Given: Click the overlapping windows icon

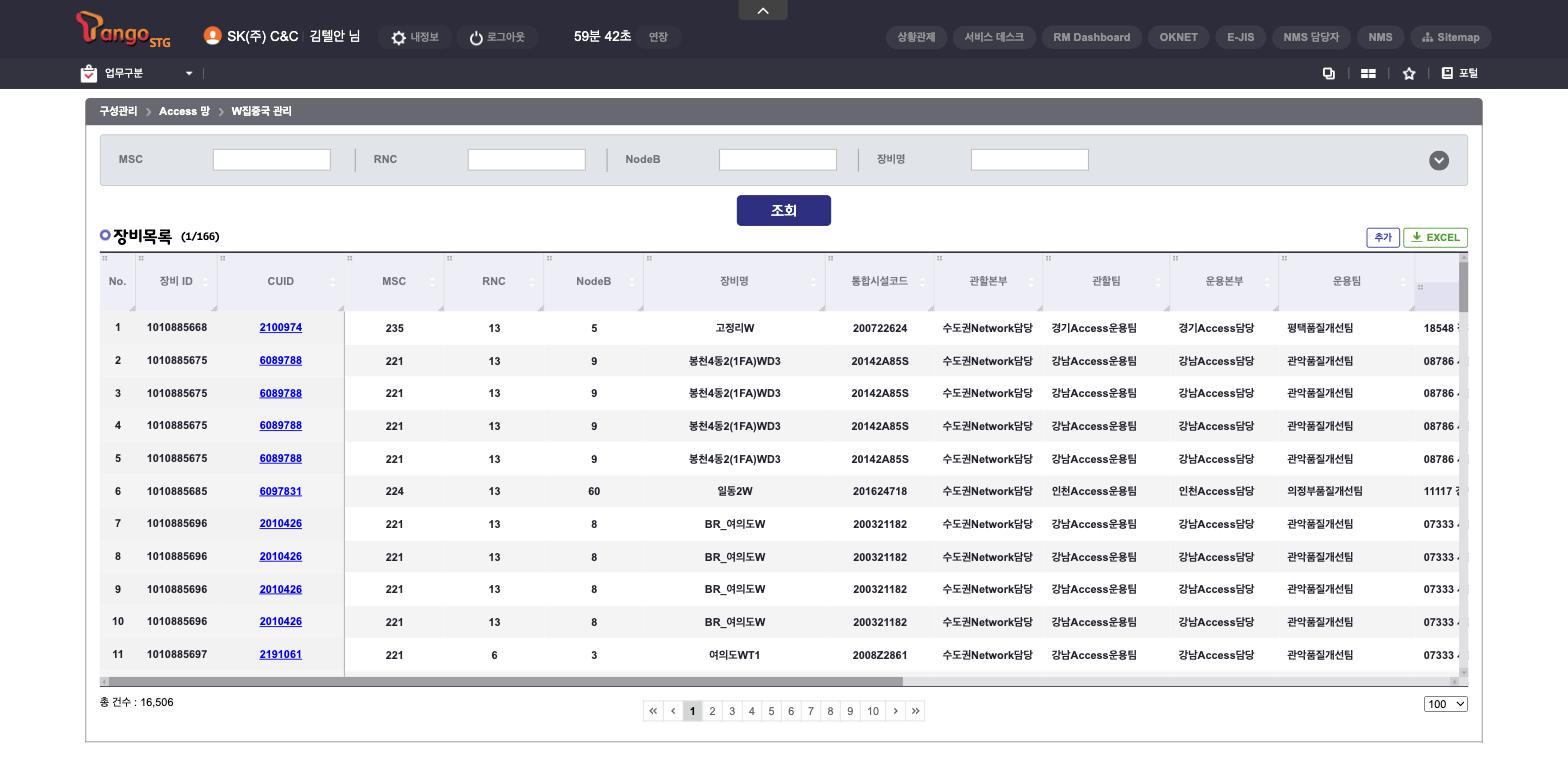Looking at the screenshot, I should coord(1329,73).
